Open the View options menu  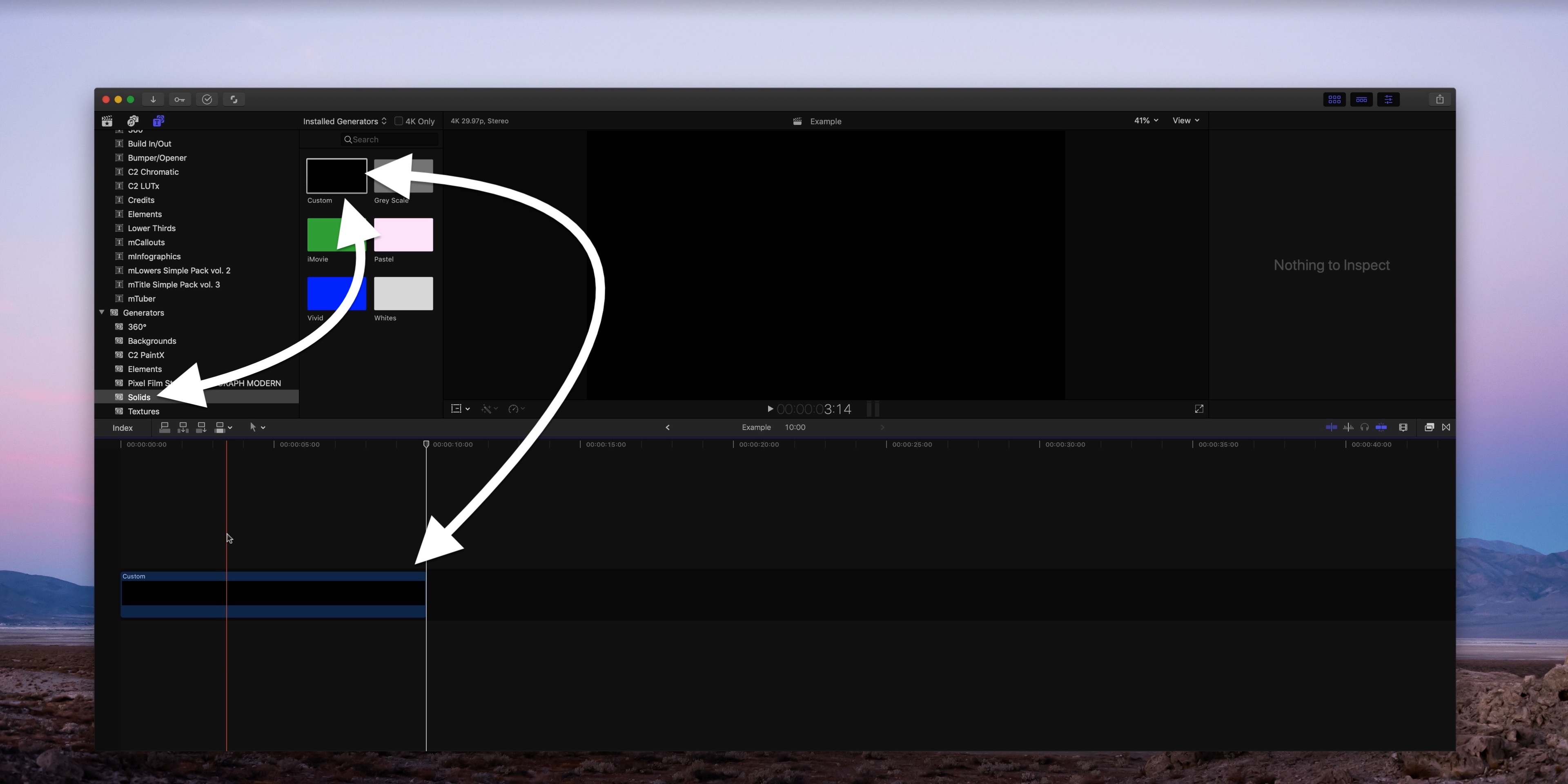pyautogui.click(x=1186, y=120)
